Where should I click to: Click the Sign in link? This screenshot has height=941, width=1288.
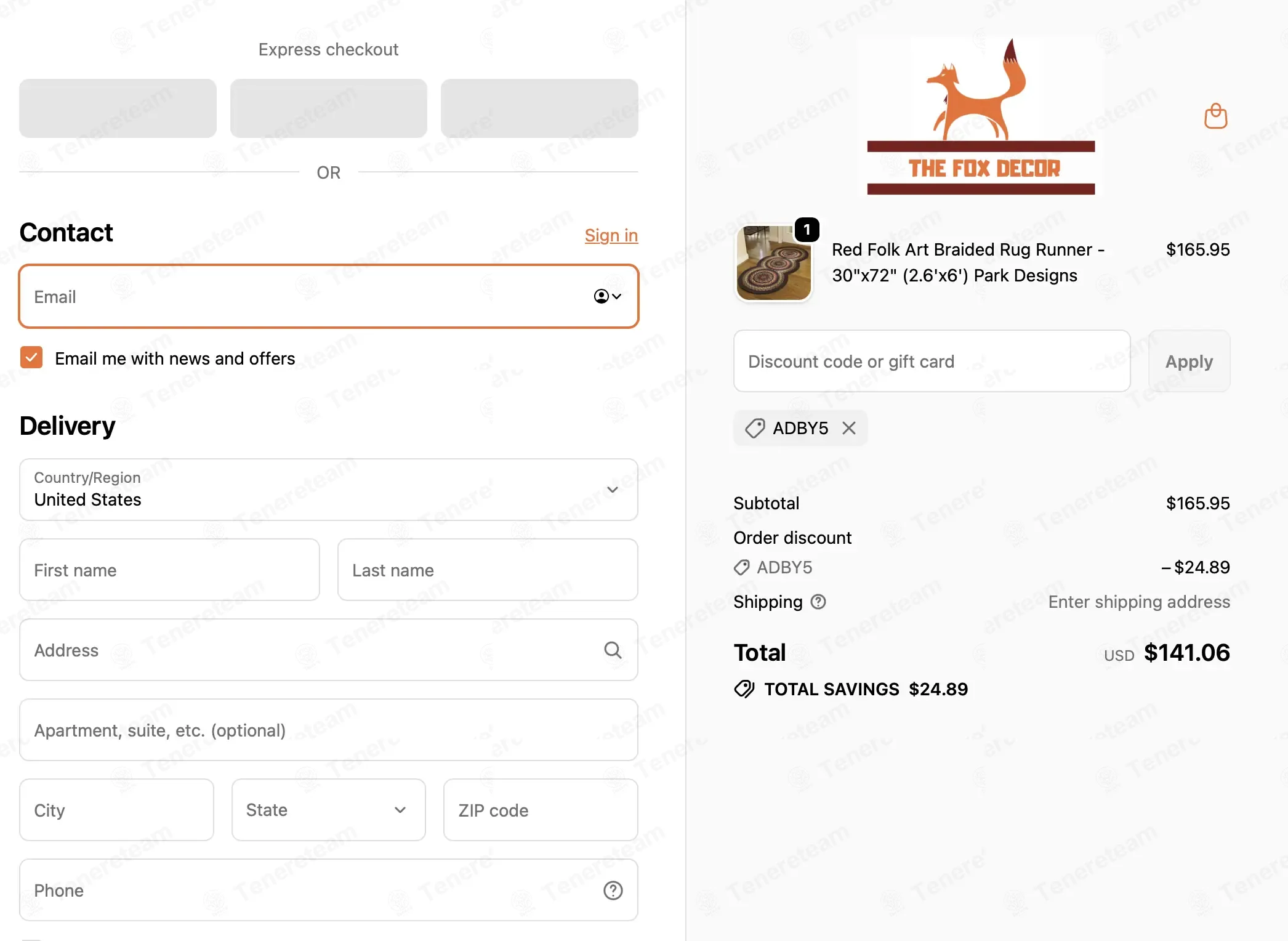[611, 235]
